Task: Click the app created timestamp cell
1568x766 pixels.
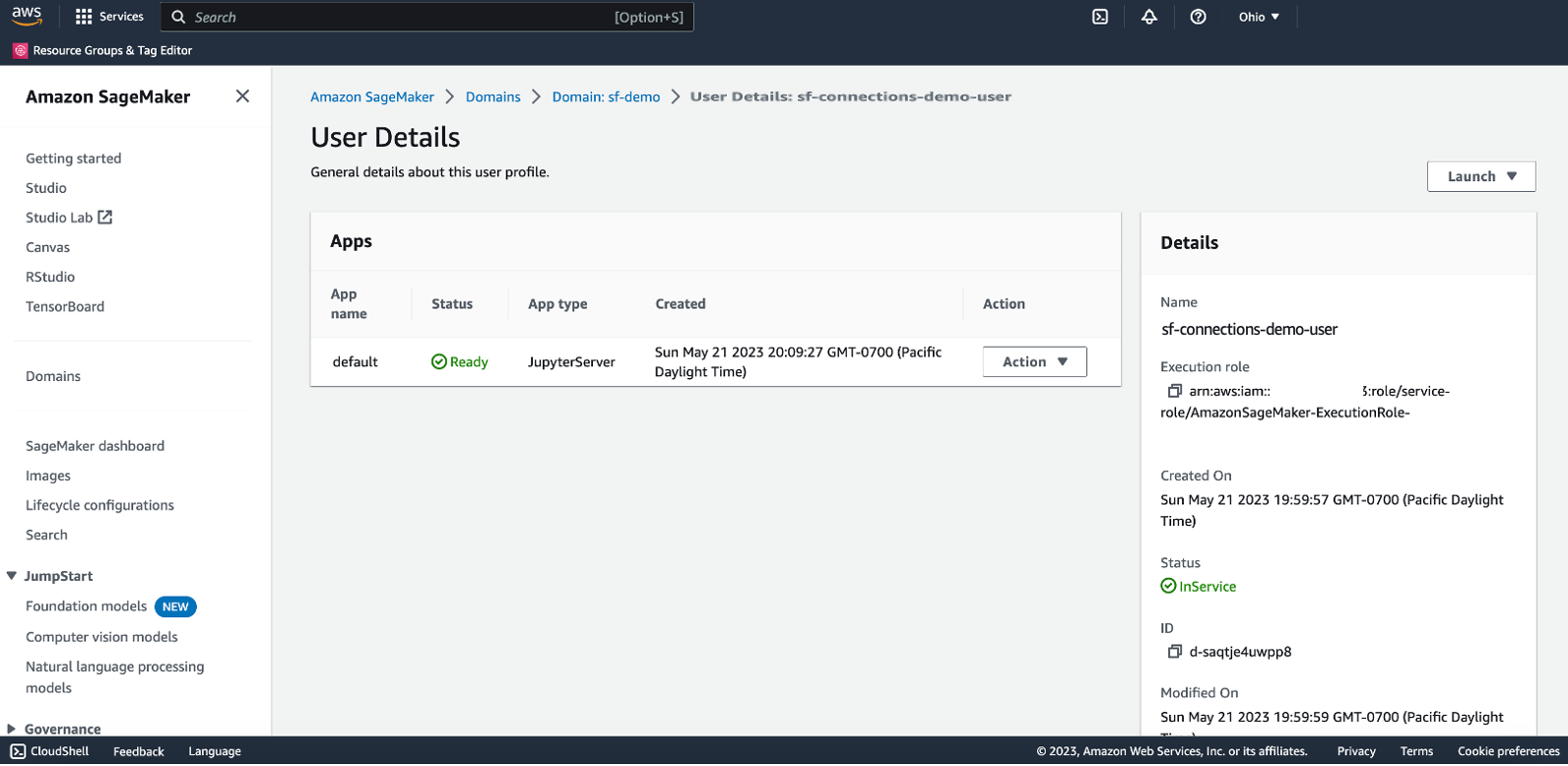Action: (x=799, y=362)
